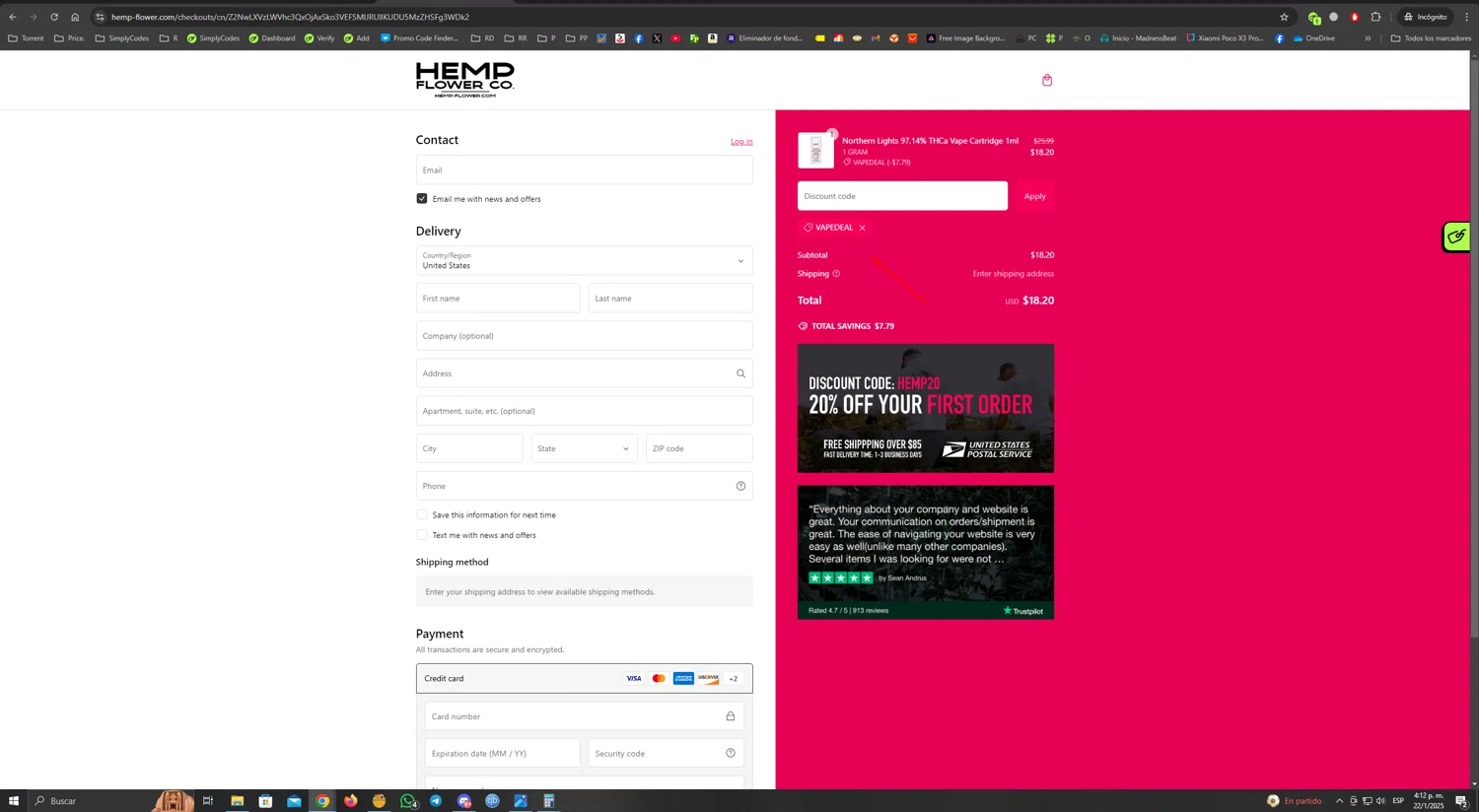Click the Trustpilot review banner
Image resolution: width=1479 pixels, height=812 pixels.
[926, 552]
